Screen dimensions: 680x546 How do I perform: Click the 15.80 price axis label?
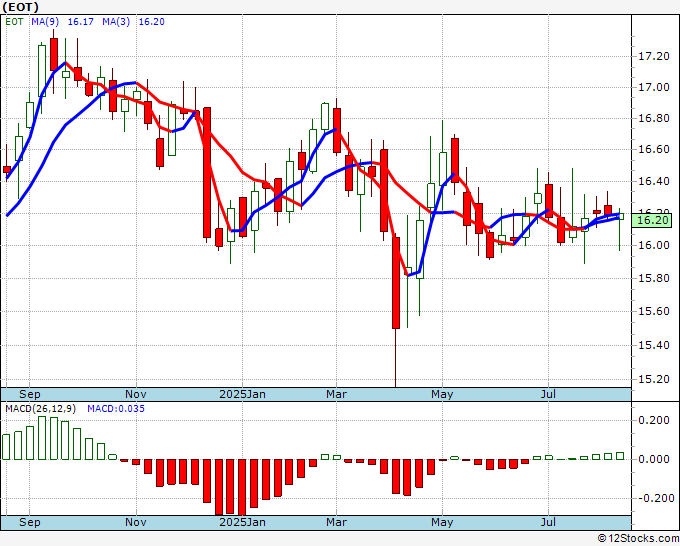(x=653, y=278)
